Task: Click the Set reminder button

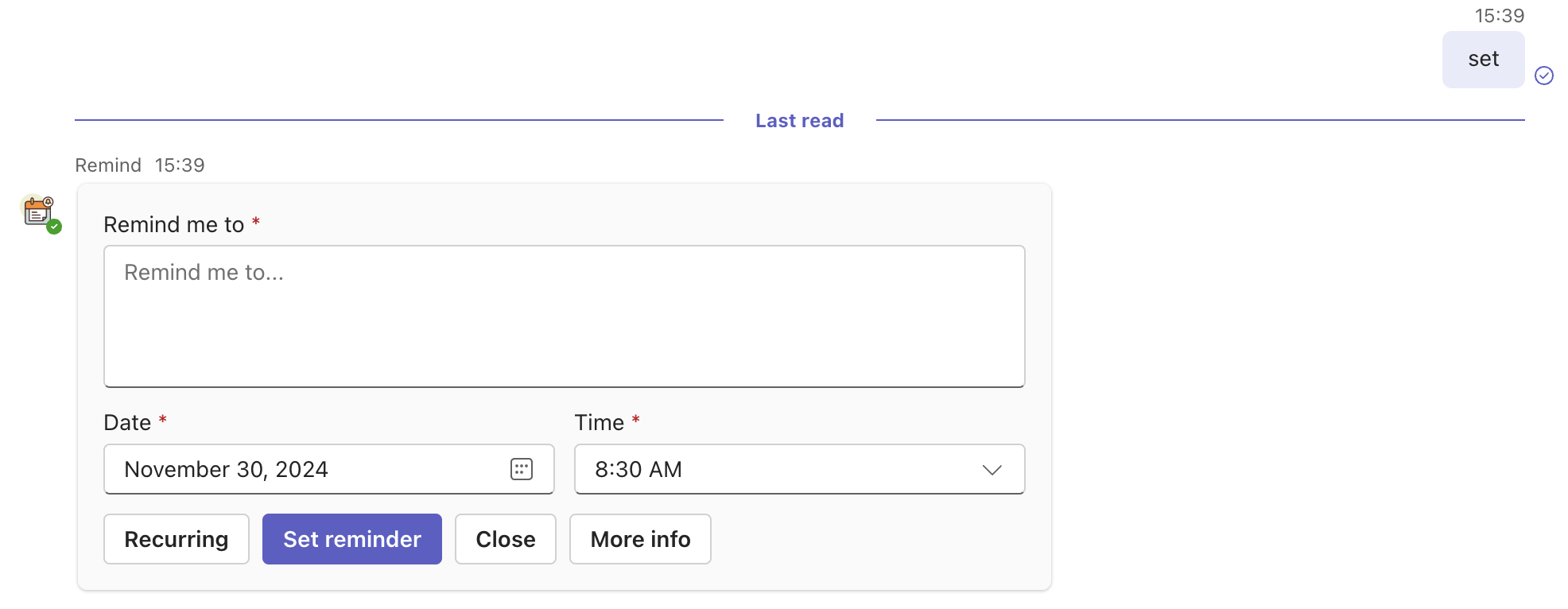Action: point(351,539)
